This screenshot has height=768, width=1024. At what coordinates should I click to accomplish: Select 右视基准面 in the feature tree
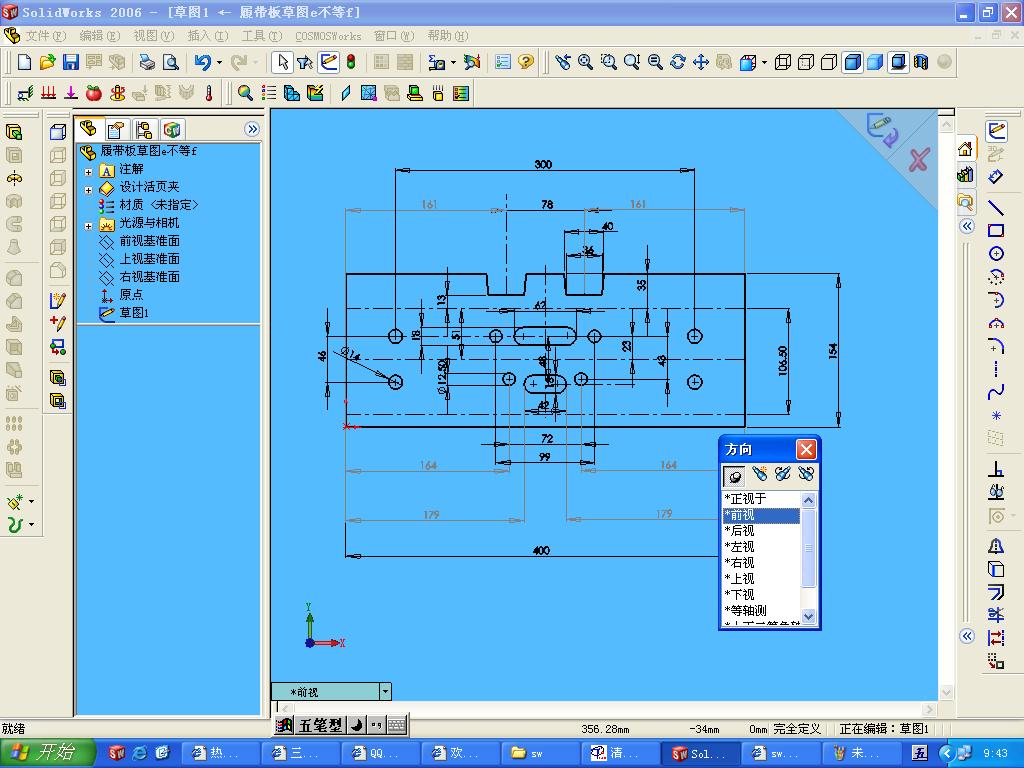coord(149,277)
